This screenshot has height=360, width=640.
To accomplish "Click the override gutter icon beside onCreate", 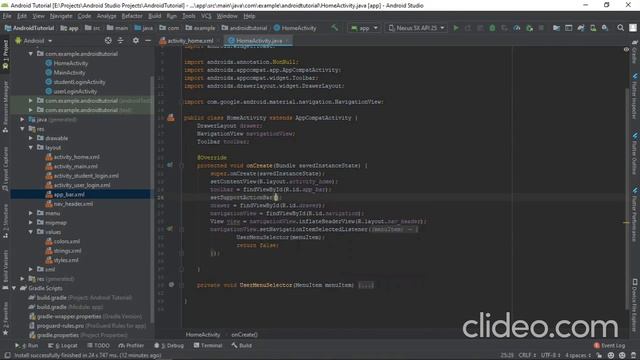I will tap(170, 165).
